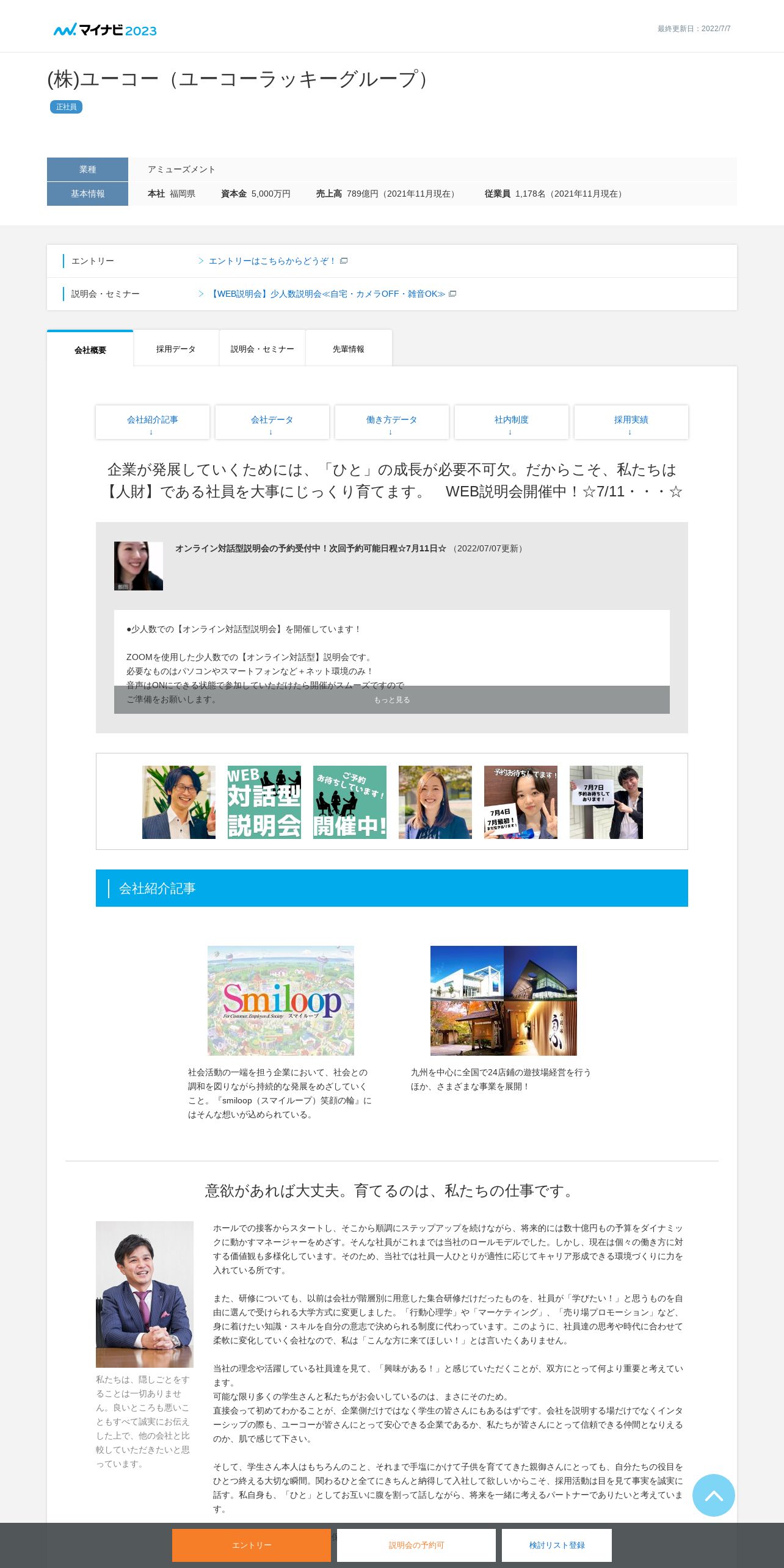Jump to the 働き方データ section

[x=392, y=423]
